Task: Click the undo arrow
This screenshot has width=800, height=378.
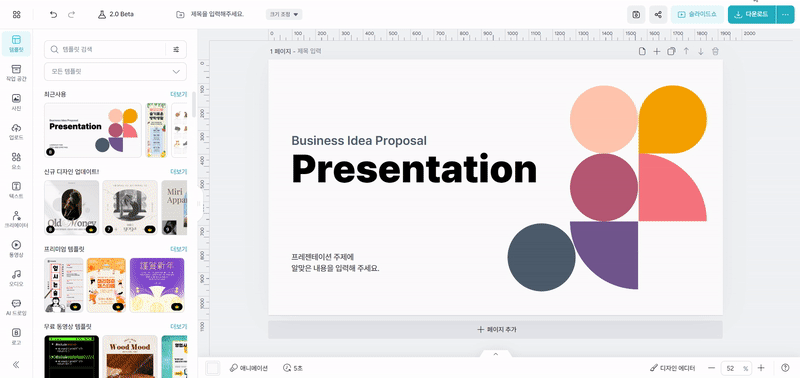Action: coord(54,14)
